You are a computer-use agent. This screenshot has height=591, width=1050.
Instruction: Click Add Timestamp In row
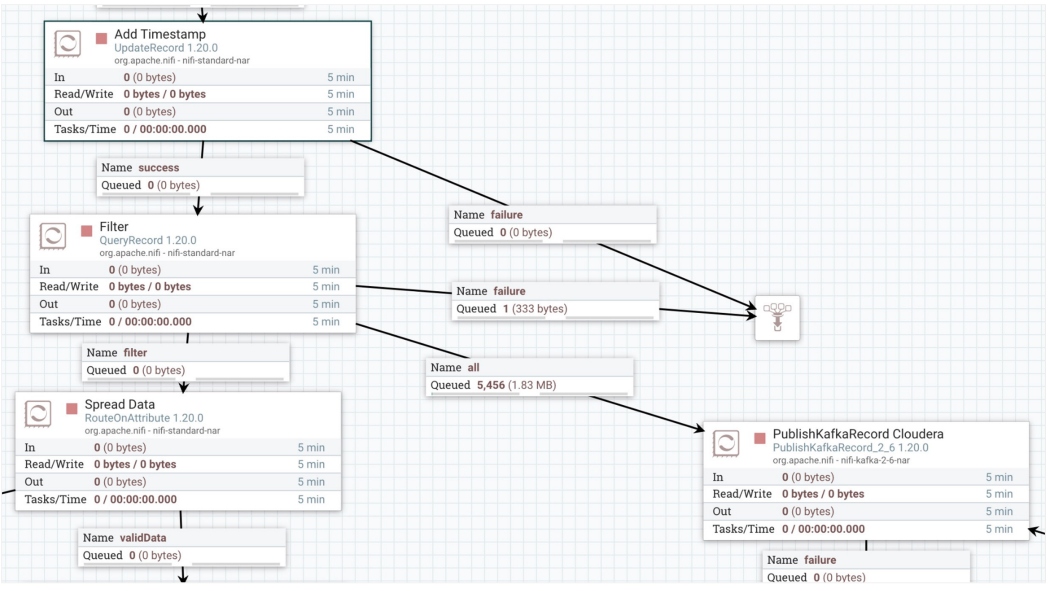pos(208,78)
